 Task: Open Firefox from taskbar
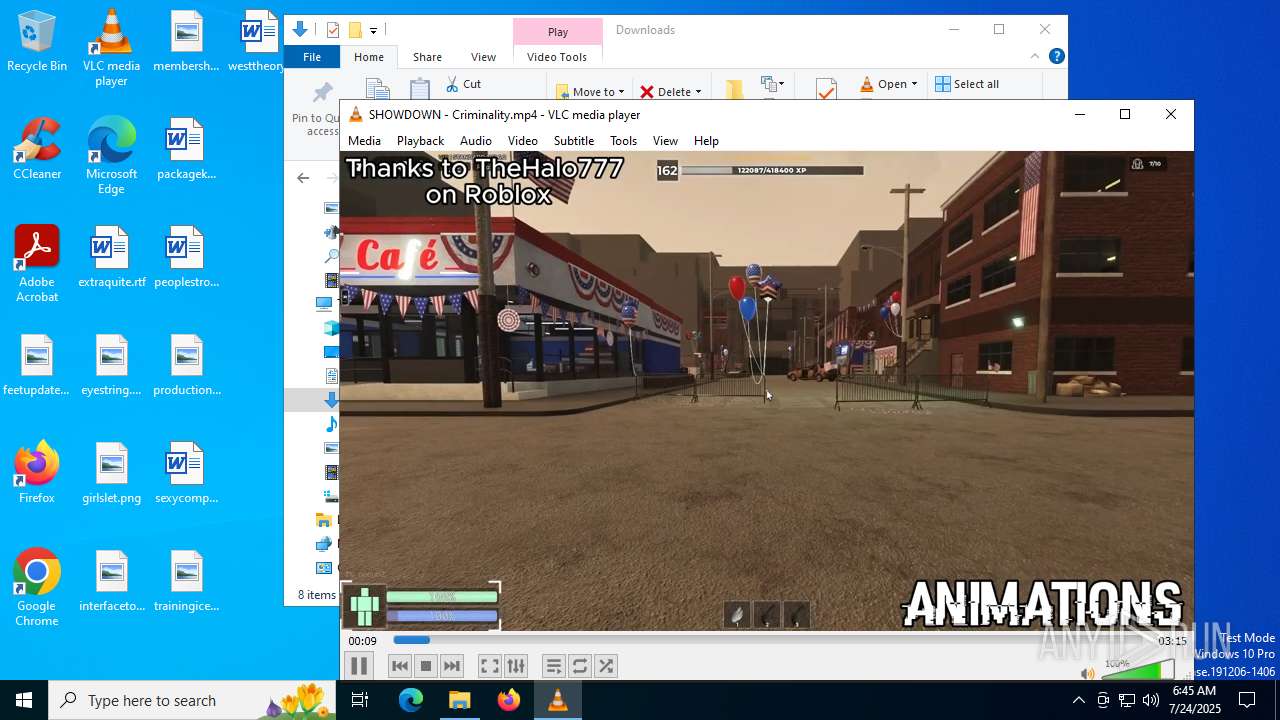[509, 700]
